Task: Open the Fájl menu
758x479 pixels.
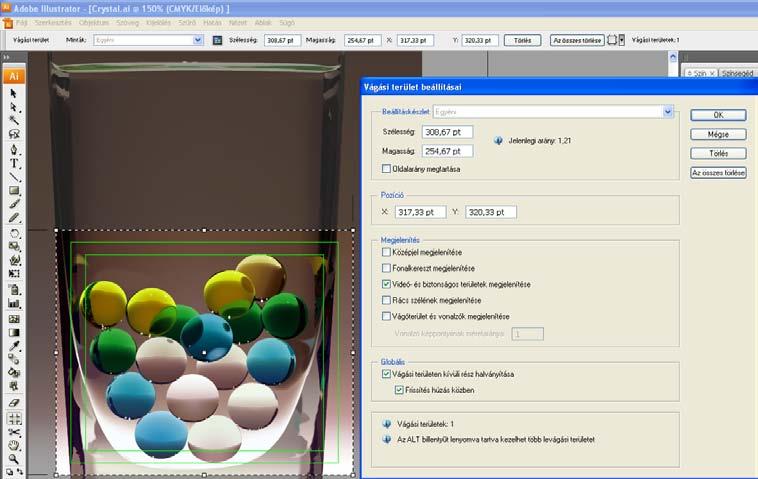Action: point(22,23)
